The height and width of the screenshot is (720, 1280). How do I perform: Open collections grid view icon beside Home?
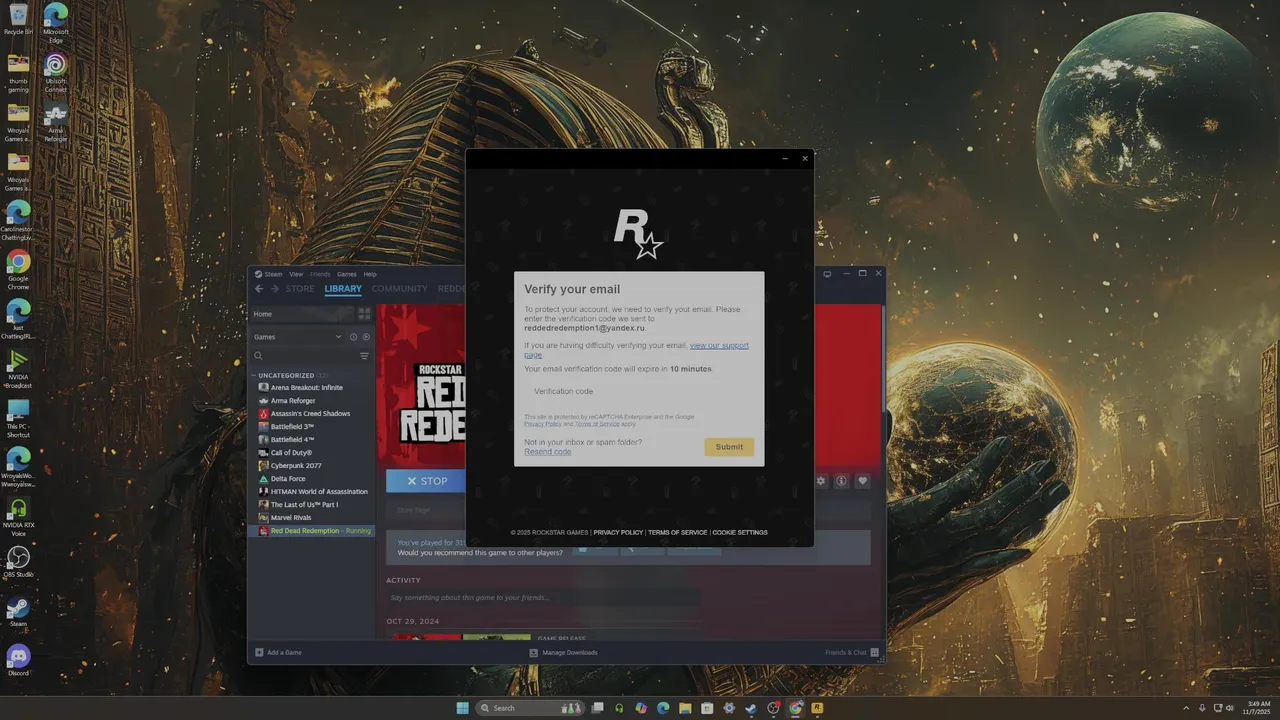(x=364, y=314)
